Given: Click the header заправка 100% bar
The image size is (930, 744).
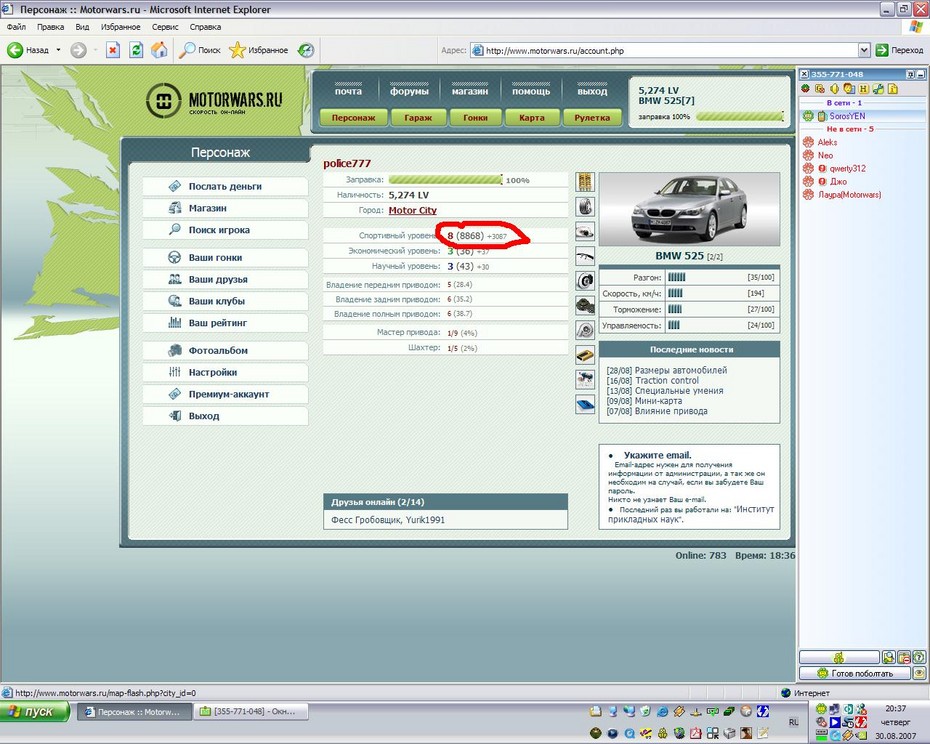Looking at the screenshot, I should [x=740, y=117].
